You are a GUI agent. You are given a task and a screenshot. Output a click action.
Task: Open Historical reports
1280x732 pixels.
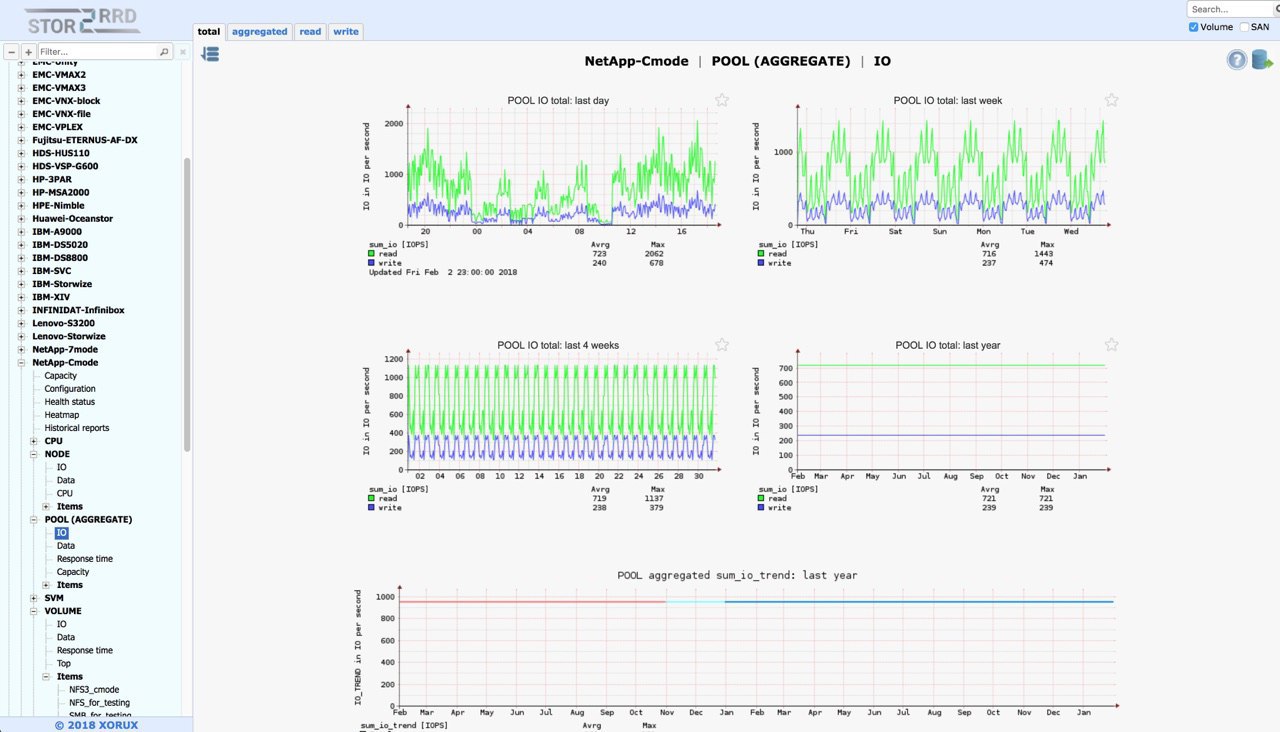(x=77, y=428)
